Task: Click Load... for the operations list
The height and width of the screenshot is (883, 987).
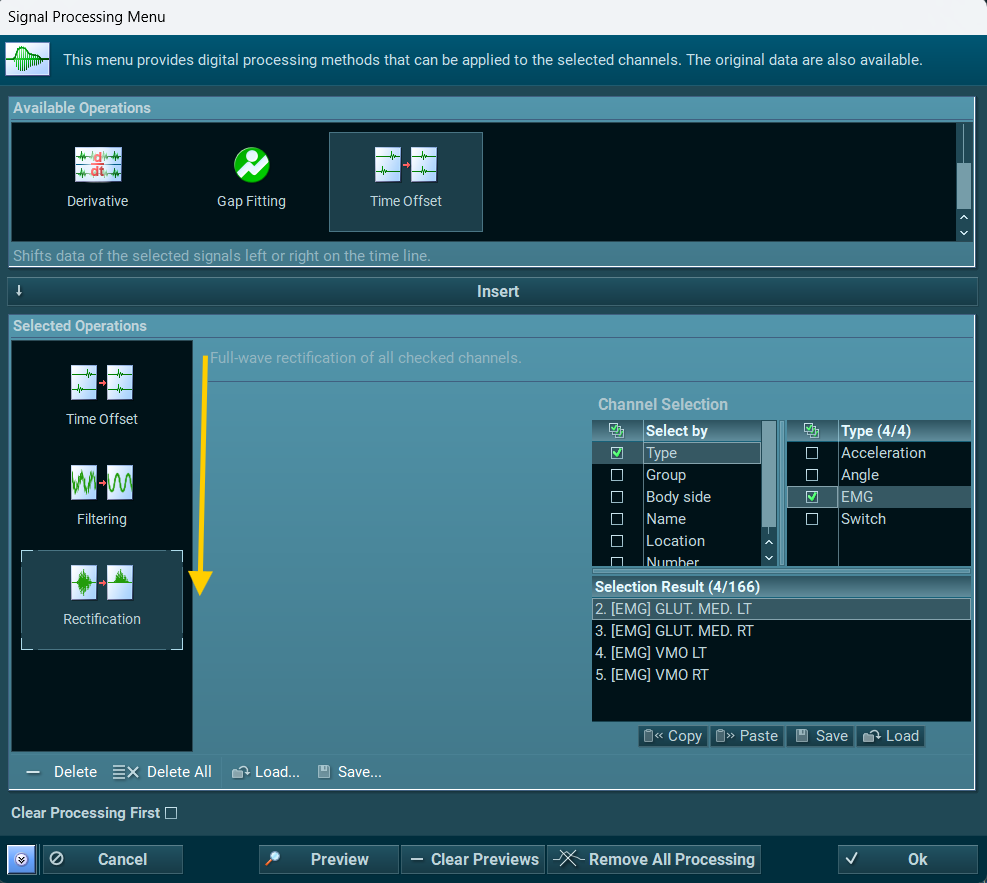Action: 266,772
